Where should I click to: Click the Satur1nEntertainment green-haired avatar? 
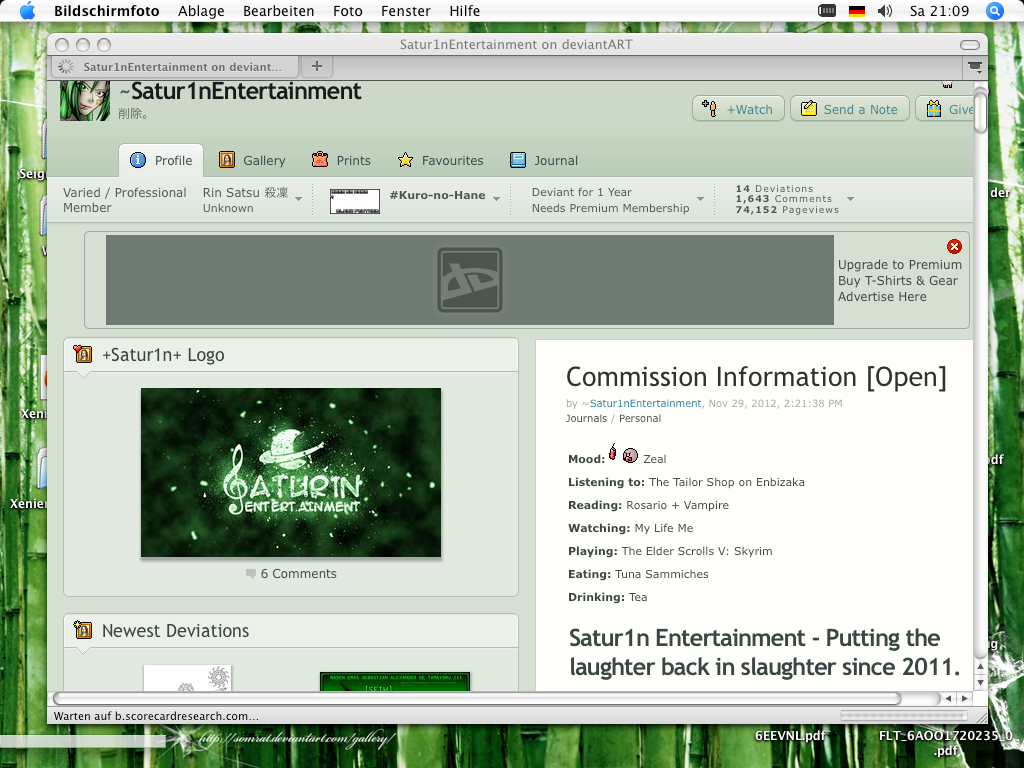pyautogui.click(x=85, y=101)
